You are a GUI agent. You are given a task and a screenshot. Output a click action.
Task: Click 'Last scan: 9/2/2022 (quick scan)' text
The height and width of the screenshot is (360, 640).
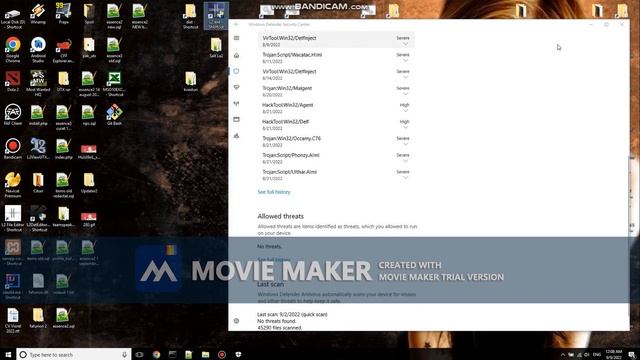[292, 314]
